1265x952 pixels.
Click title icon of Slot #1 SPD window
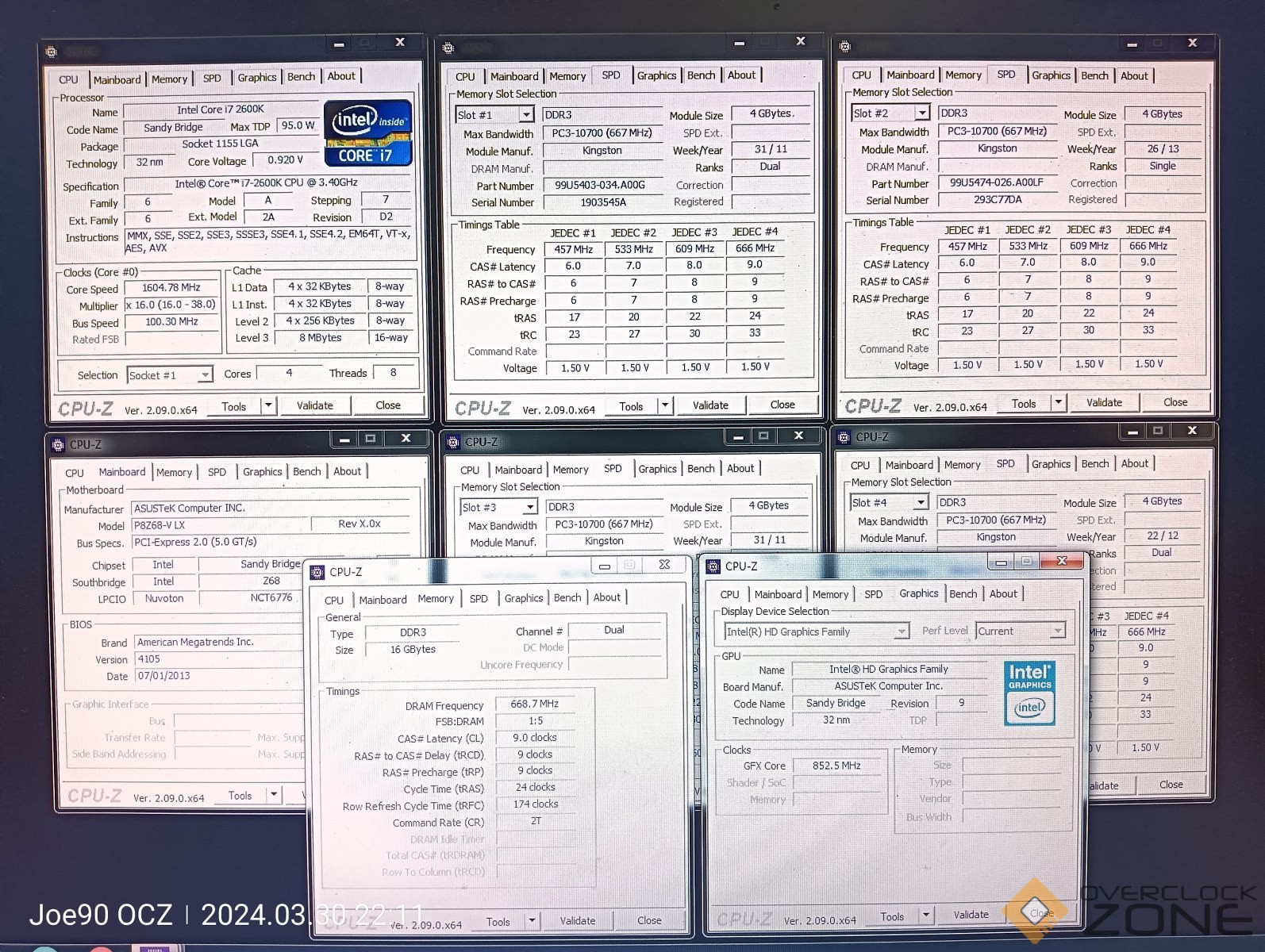(x=448, y=48)
